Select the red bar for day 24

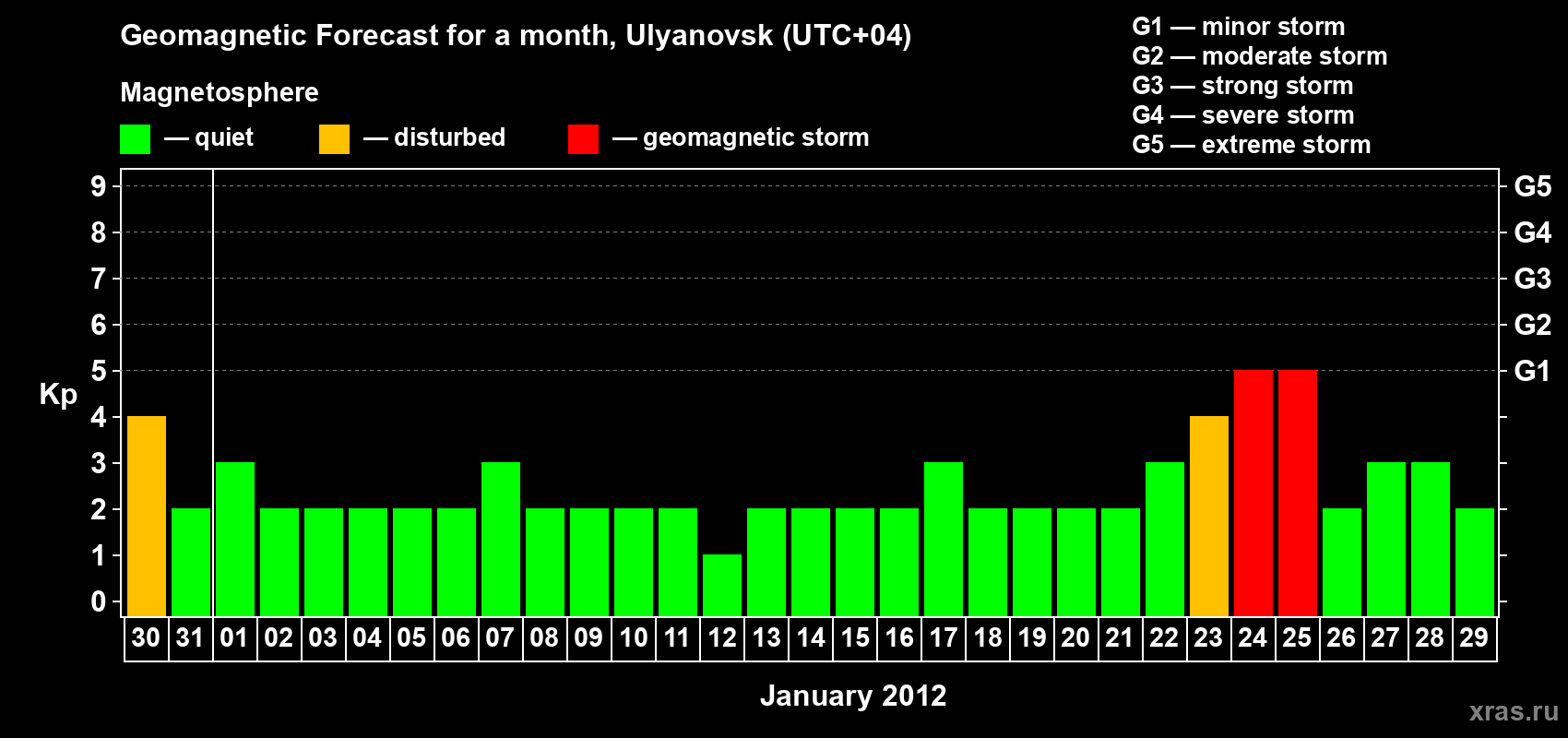(x=1253, y=494)
